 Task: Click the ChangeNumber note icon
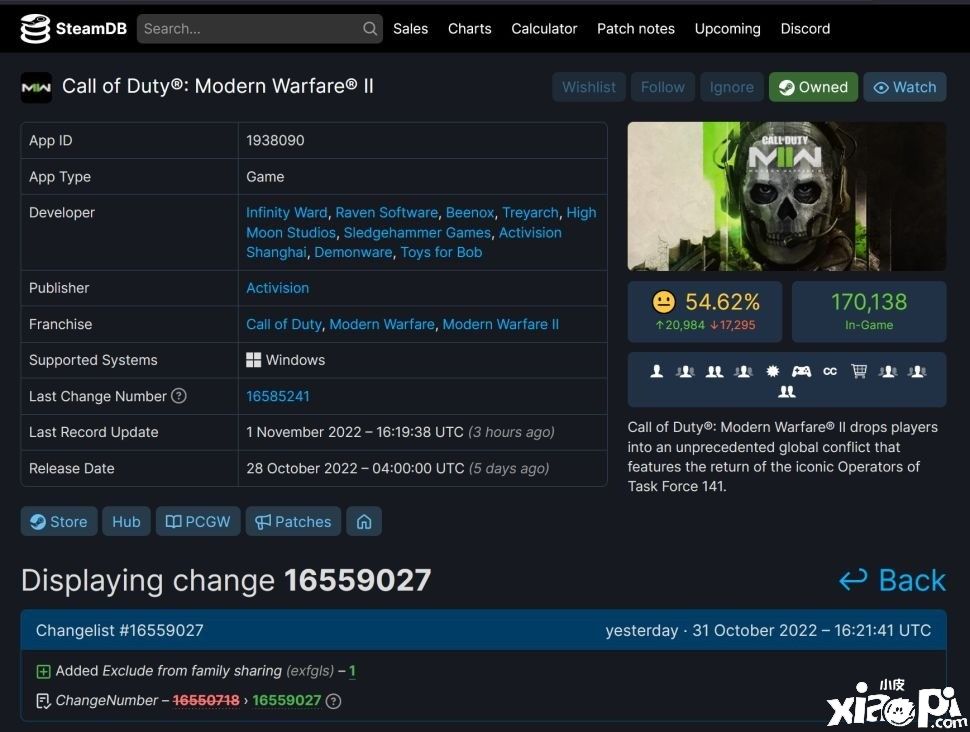[x=43, y=701]
